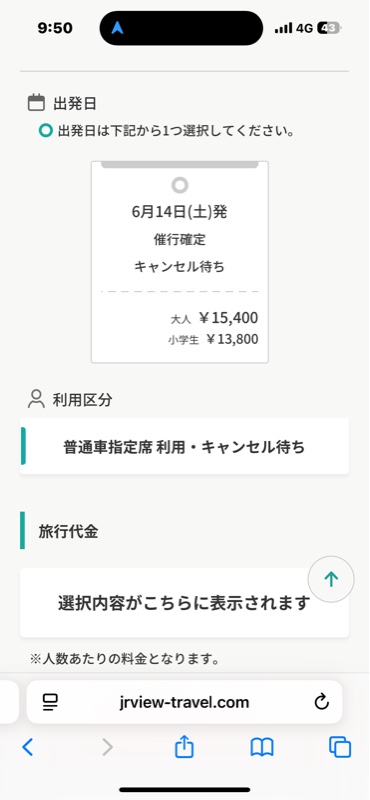Select the 普通車指定席 利用・キャンセル待ち option
The image size is (370, 800).
click(x=184, y=446)
